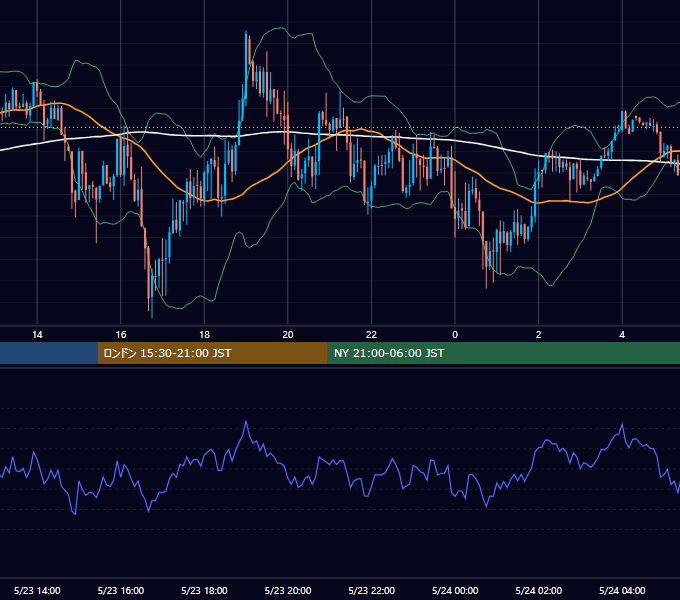Click the 4 hour axis label
The height and width of the screenshot is (600, 680).
tap(622, 335)
